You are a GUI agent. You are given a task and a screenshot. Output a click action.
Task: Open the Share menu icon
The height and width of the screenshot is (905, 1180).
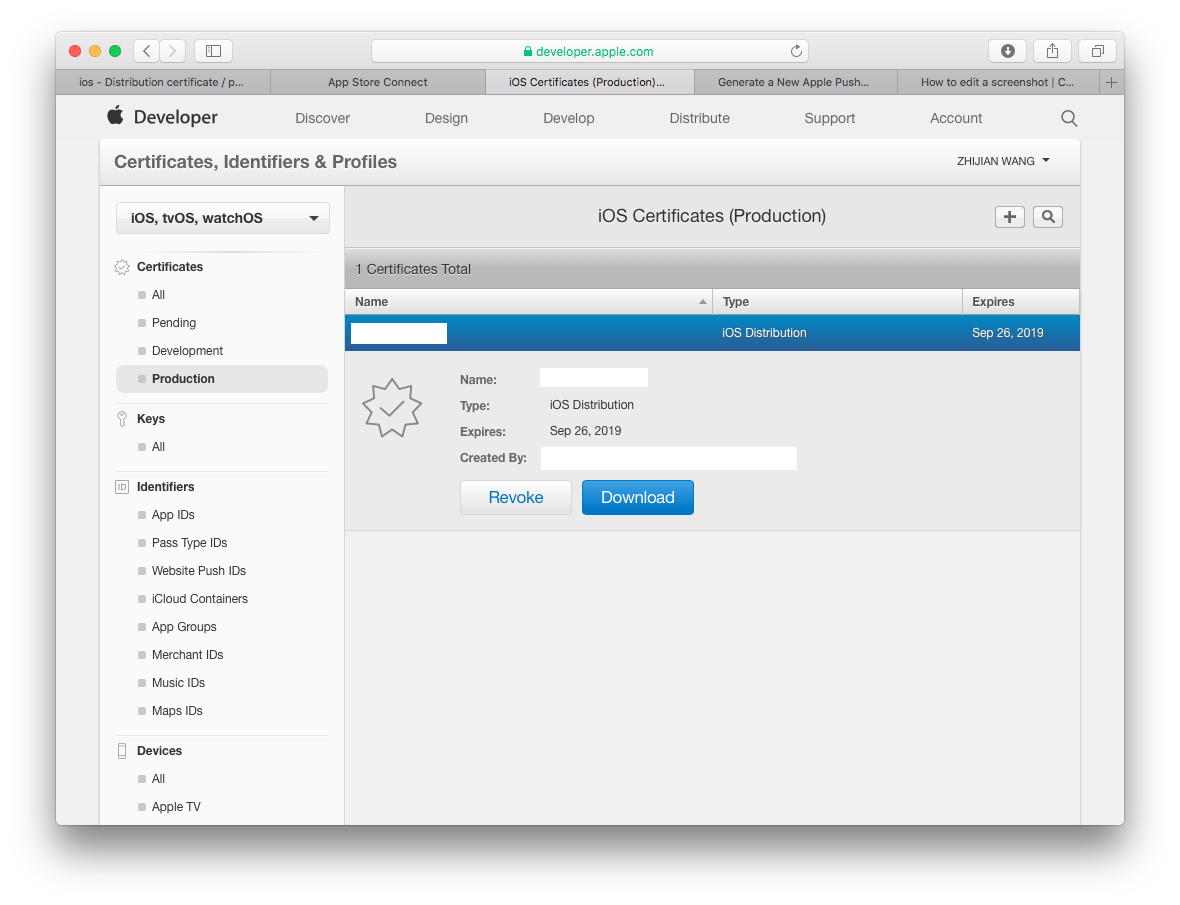tap(1052, 51)
